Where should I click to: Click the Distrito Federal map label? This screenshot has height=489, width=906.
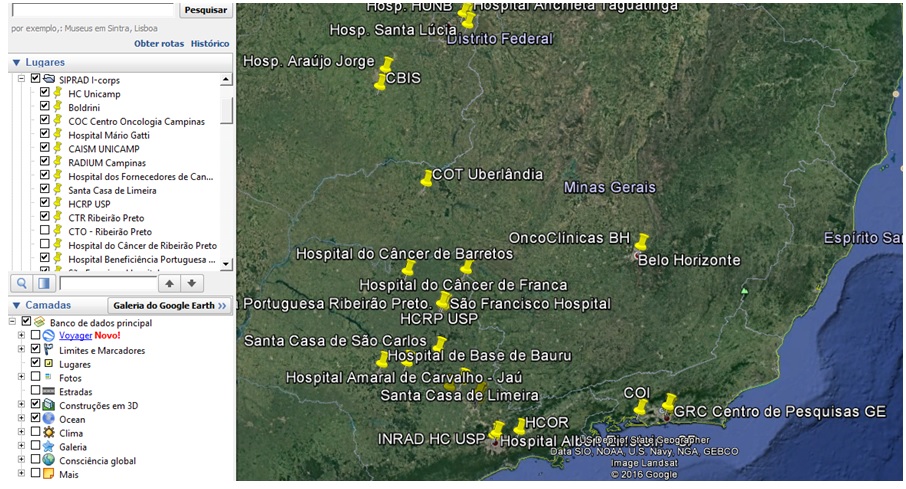(500, 39)
